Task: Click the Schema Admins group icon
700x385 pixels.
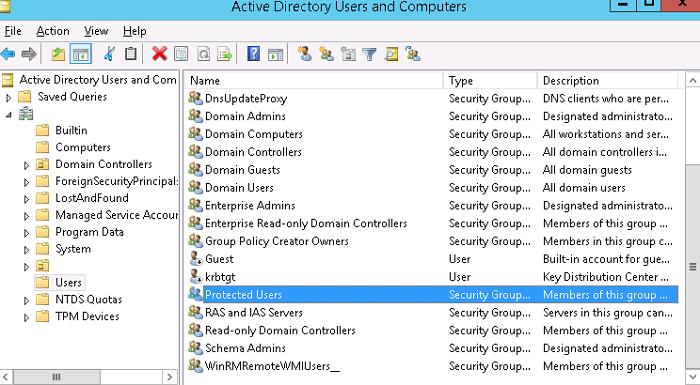Action: click(196, 348)
